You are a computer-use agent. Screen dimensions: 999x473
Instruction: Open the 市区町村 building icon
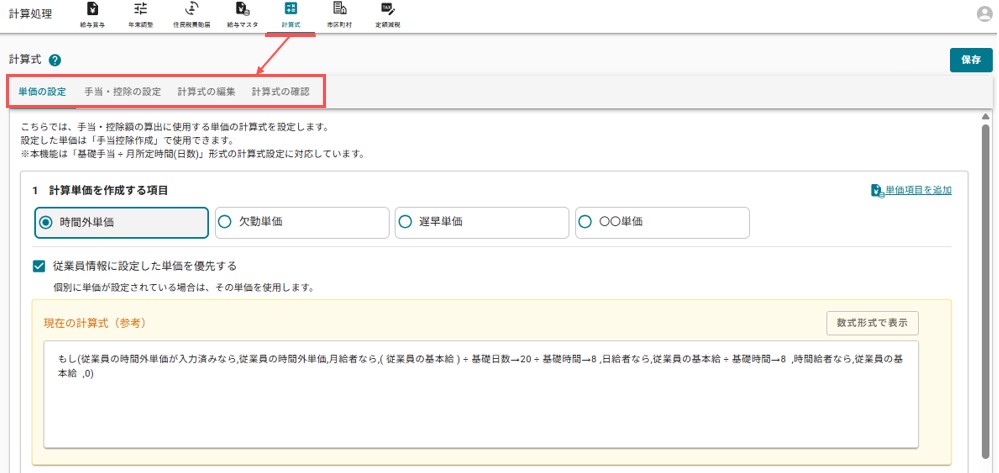tap(340, 9)
